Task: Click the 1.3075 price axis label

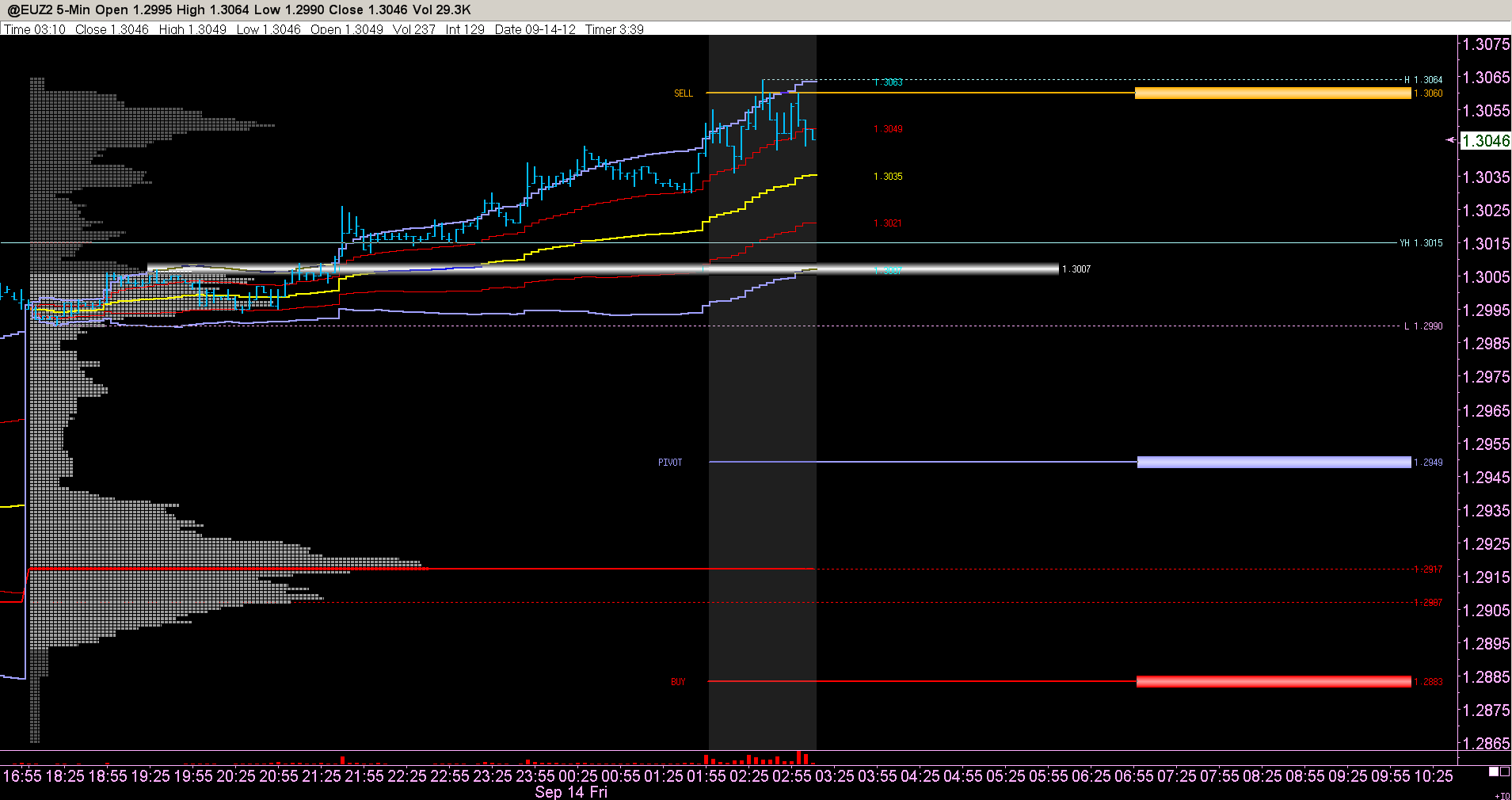Action: tap(1487, 44)
